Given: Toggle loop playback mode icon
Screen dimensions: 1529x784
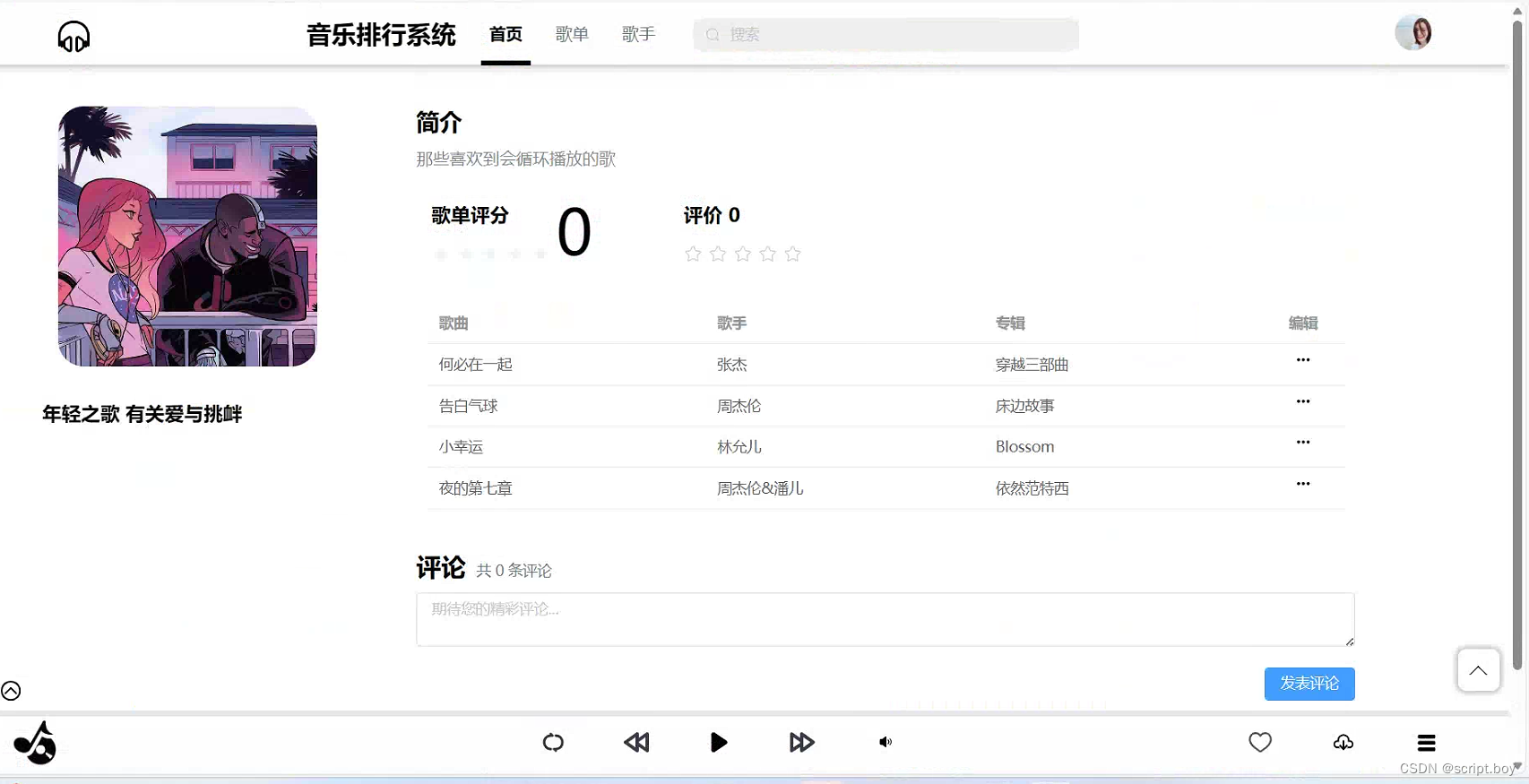Looking at the screenshot, I should tap(553, 742).
